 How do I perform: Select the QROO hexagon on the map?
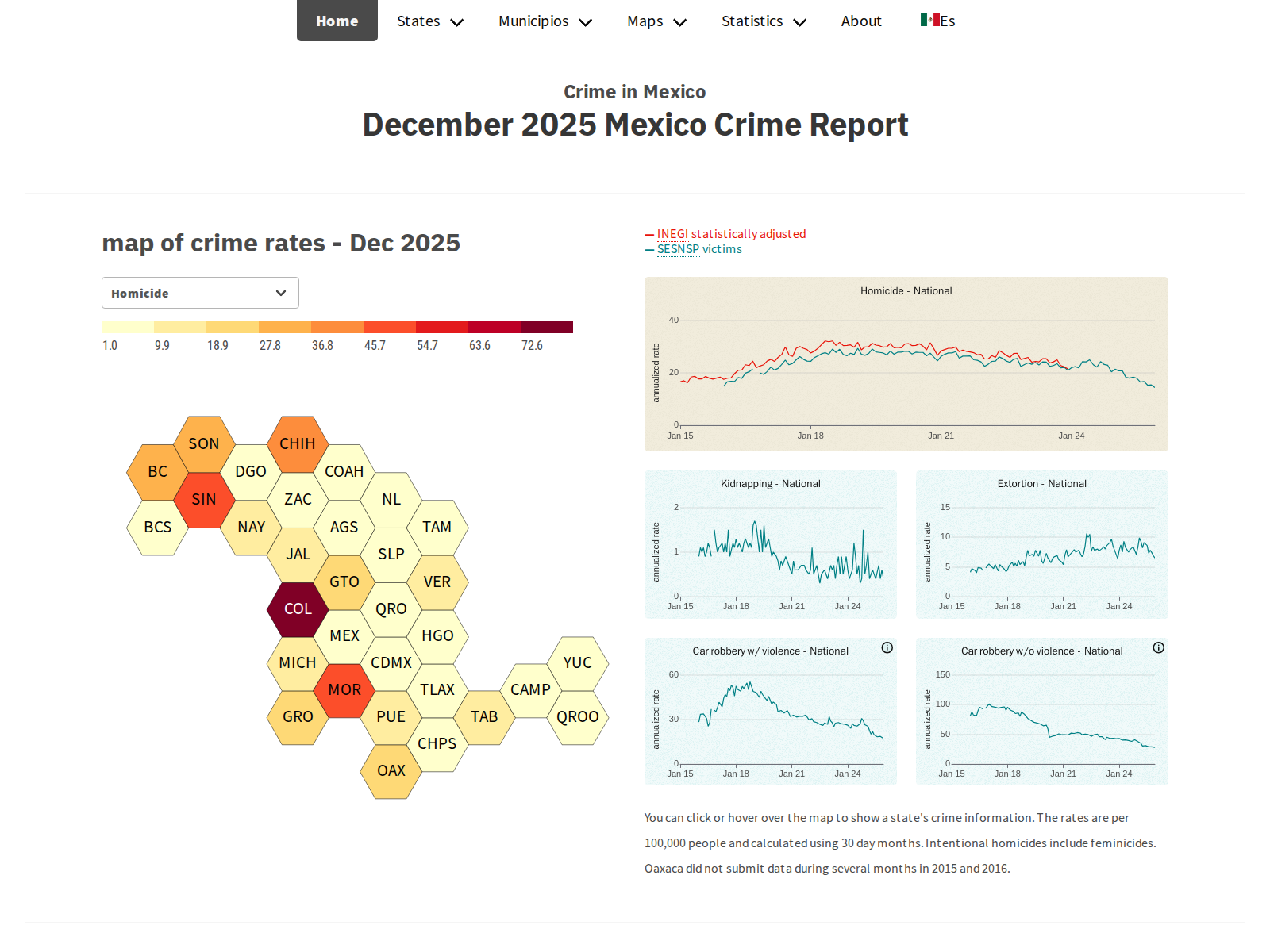coord(578,716)
